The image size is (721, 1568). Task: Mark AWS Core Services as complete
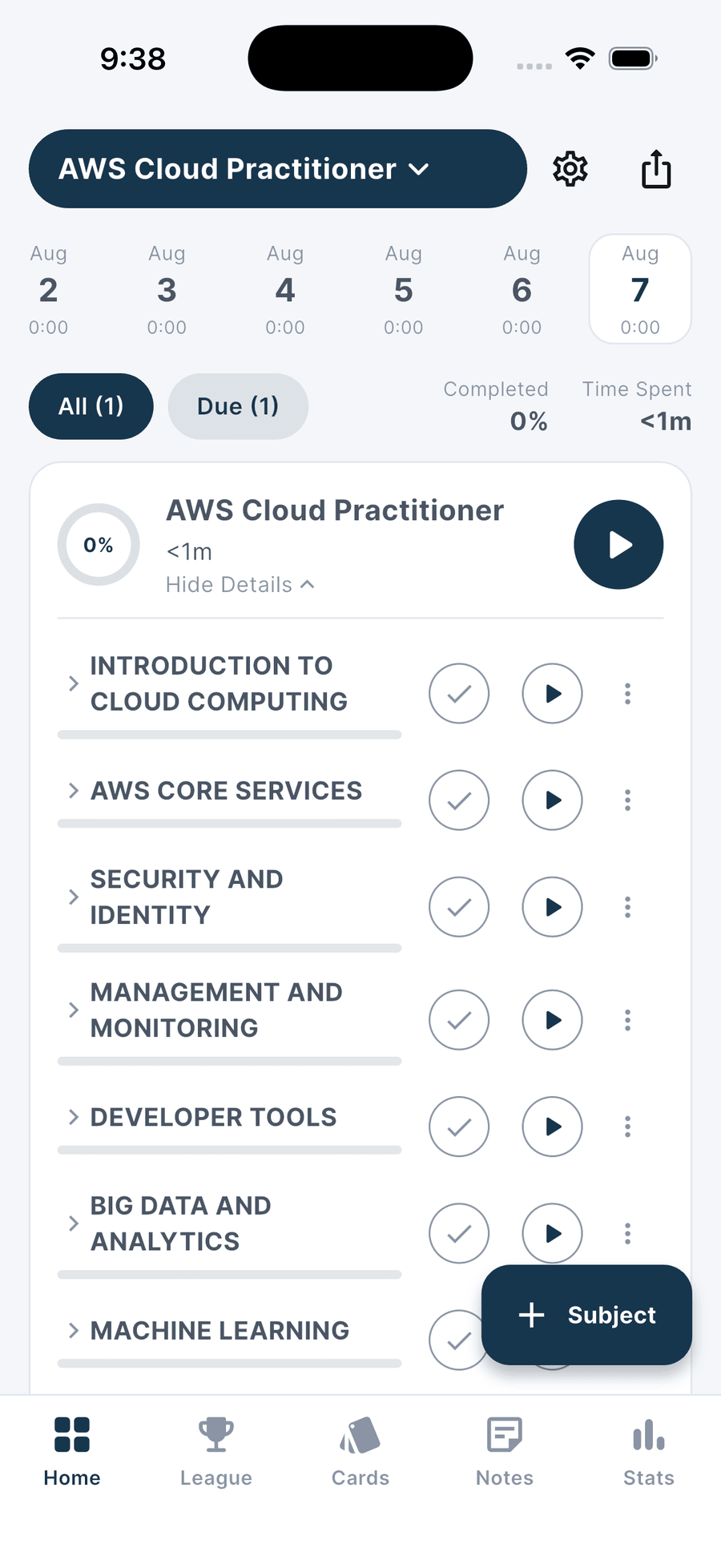pos(459,800)
